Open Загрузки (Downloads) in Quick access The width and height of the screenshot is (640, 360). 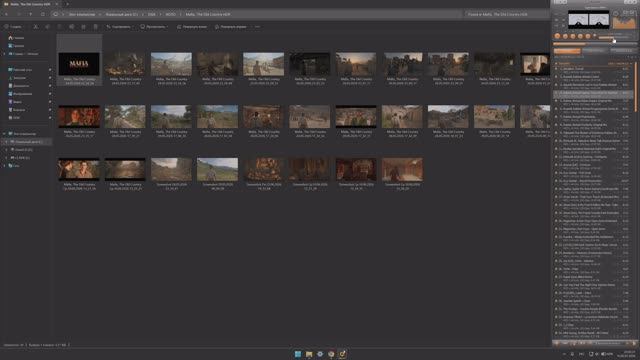18,78
